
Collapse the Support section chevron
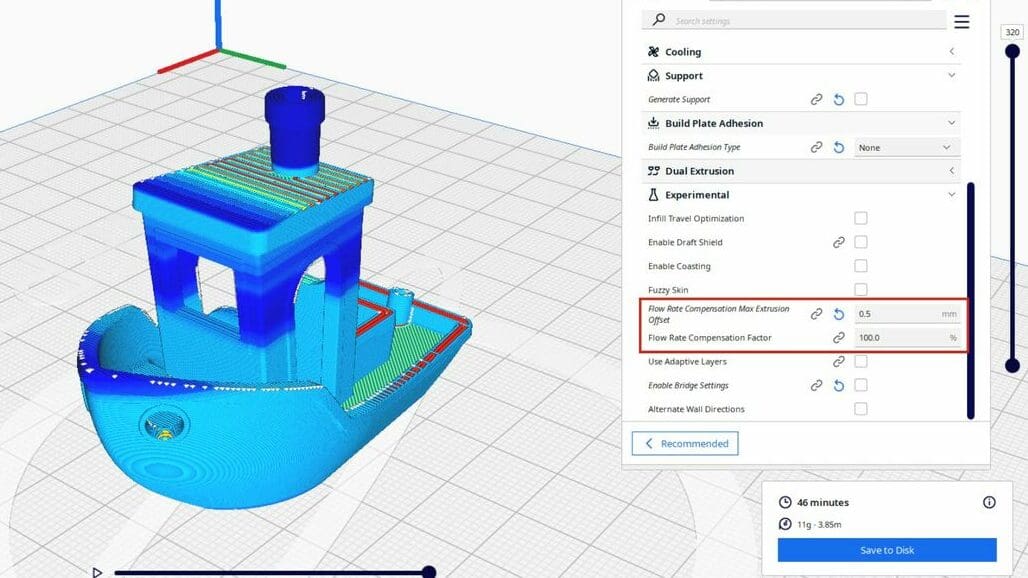tap(951, 75)
